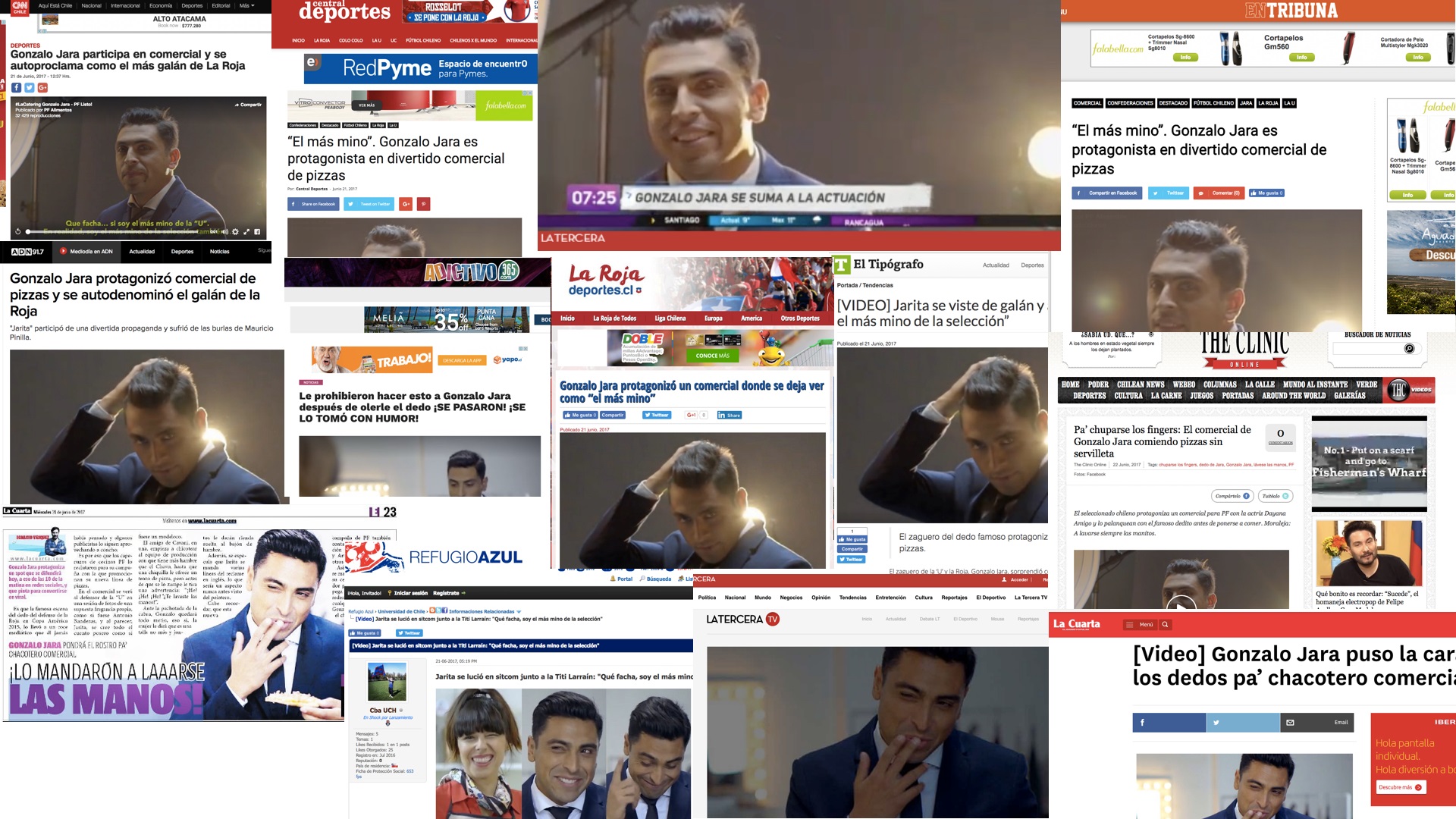Click Google Plus icon under CNN headline

[42, 88]
